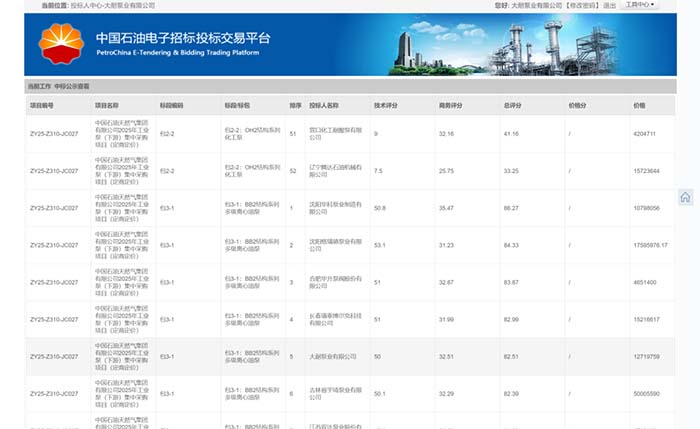The width and height of the screenshot is (700, 429).
Task: Select the technical score cell 53.1
Action: click(380, 245)
